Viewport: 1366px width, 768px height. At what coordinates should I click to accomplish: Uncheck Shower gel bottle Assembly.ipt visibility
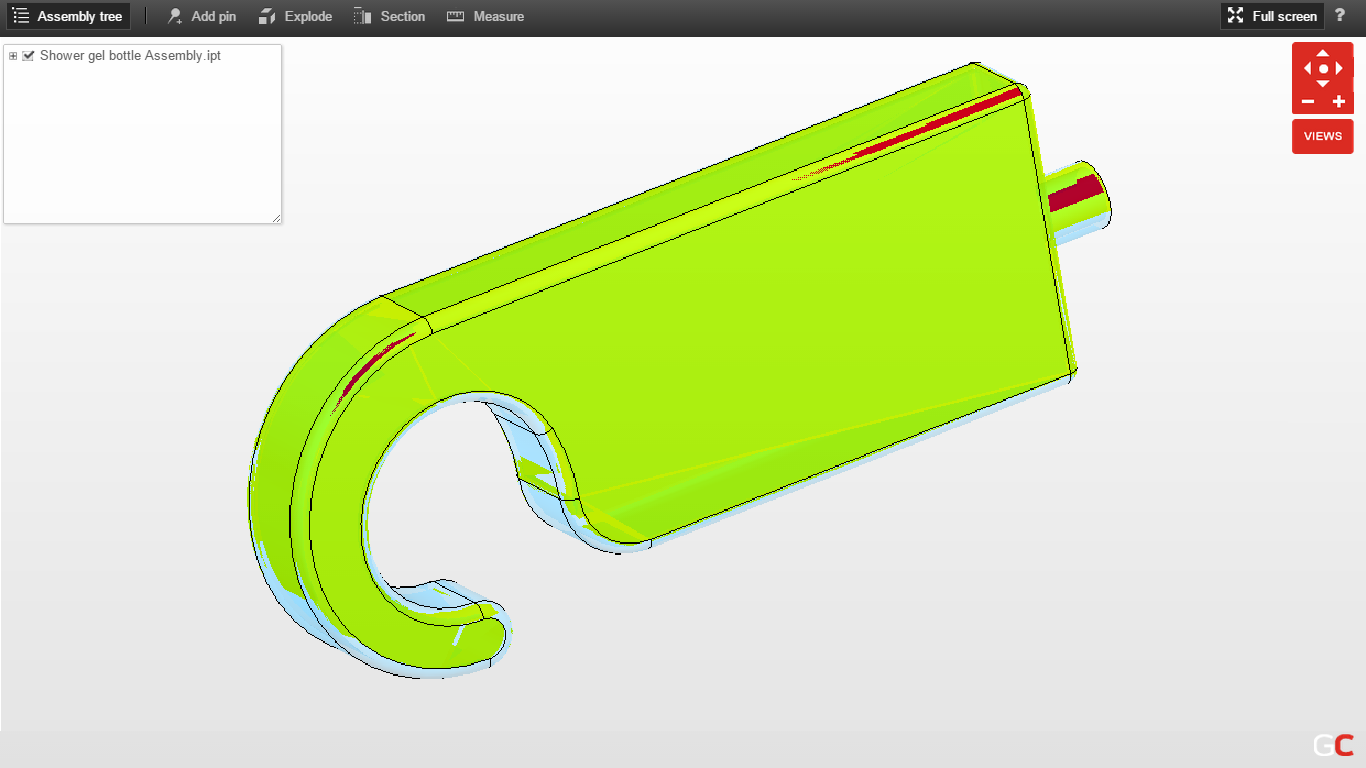point(28,56)
